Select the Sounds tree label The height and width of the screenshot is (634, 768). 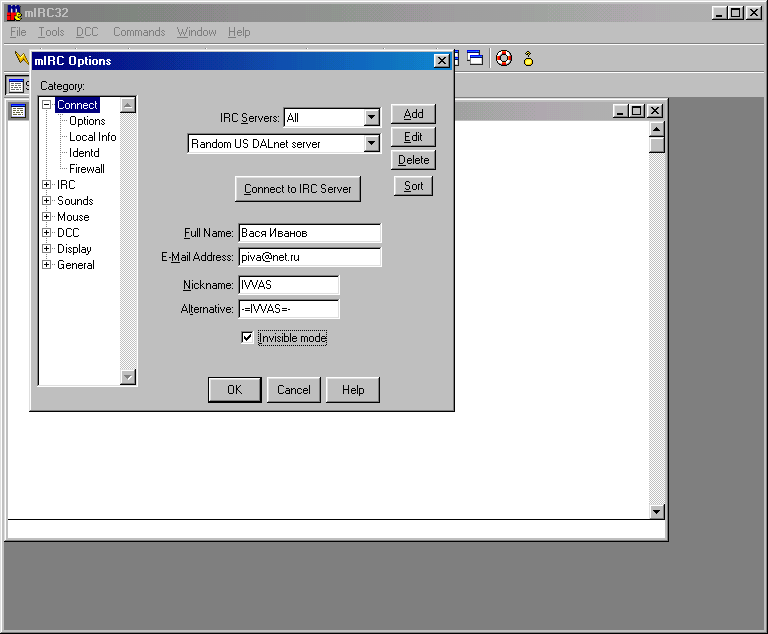[x=75, y=201]
